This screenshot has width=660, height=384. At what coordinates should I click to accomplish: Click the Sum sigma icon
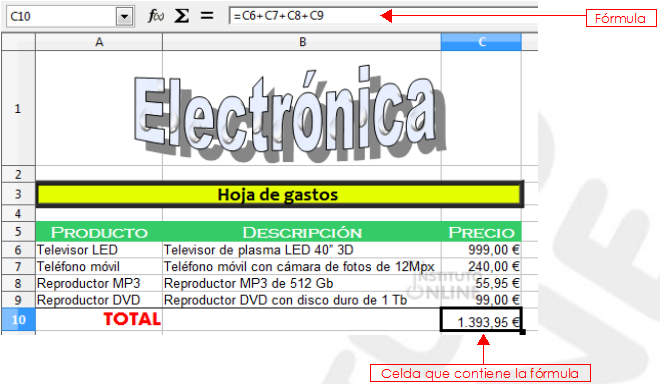tap(181, 16)
